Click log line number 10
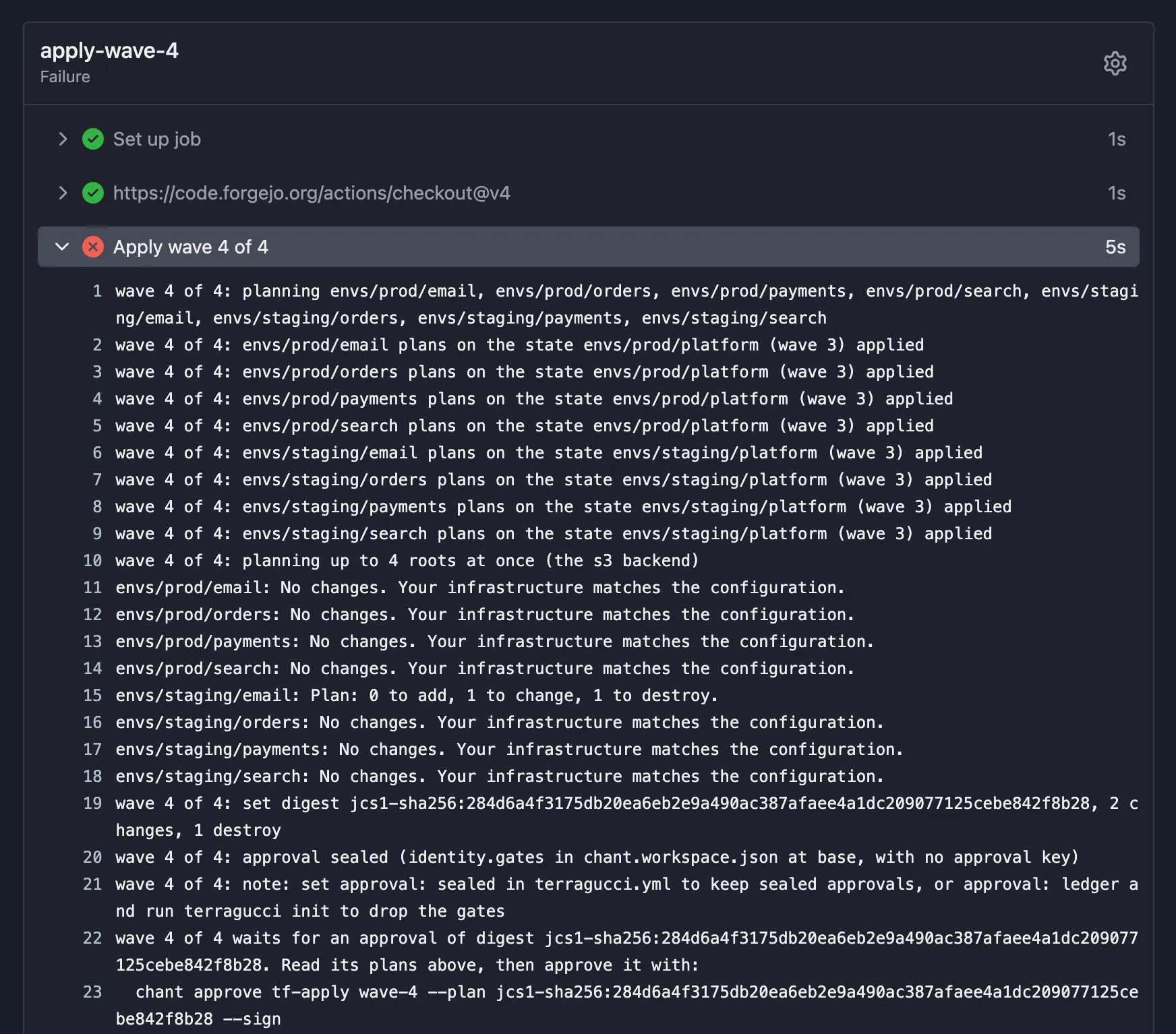The height and width of the screenshot is (1034, 1176). pyautogui.click(x=92, y=561)
